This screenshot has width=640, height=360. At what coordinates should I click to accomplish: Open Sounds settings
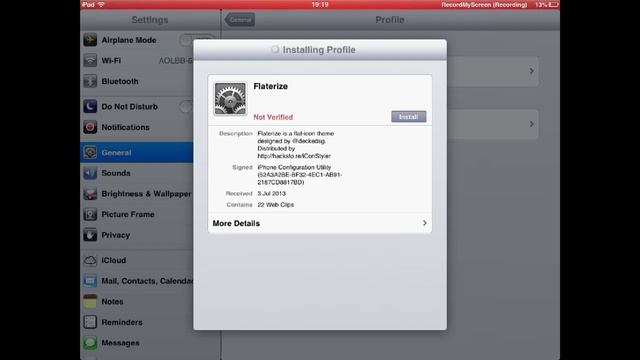pyautogui.click(x=137, y=173)
